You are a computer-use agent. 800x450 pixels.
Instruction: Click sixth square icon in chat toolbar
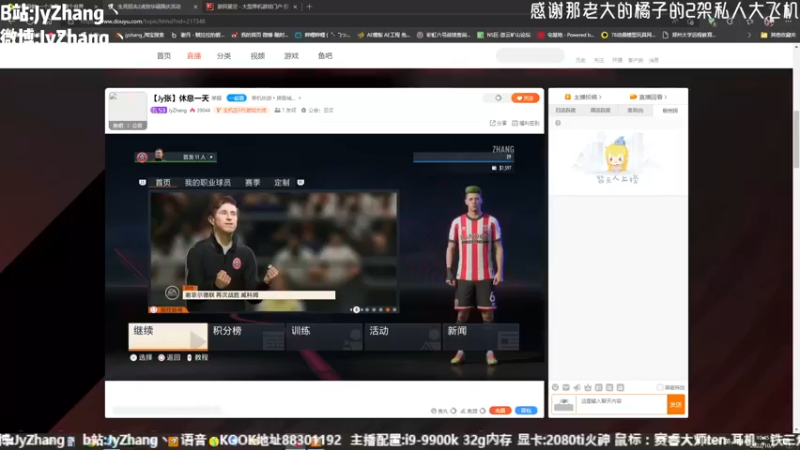(609, 388)
